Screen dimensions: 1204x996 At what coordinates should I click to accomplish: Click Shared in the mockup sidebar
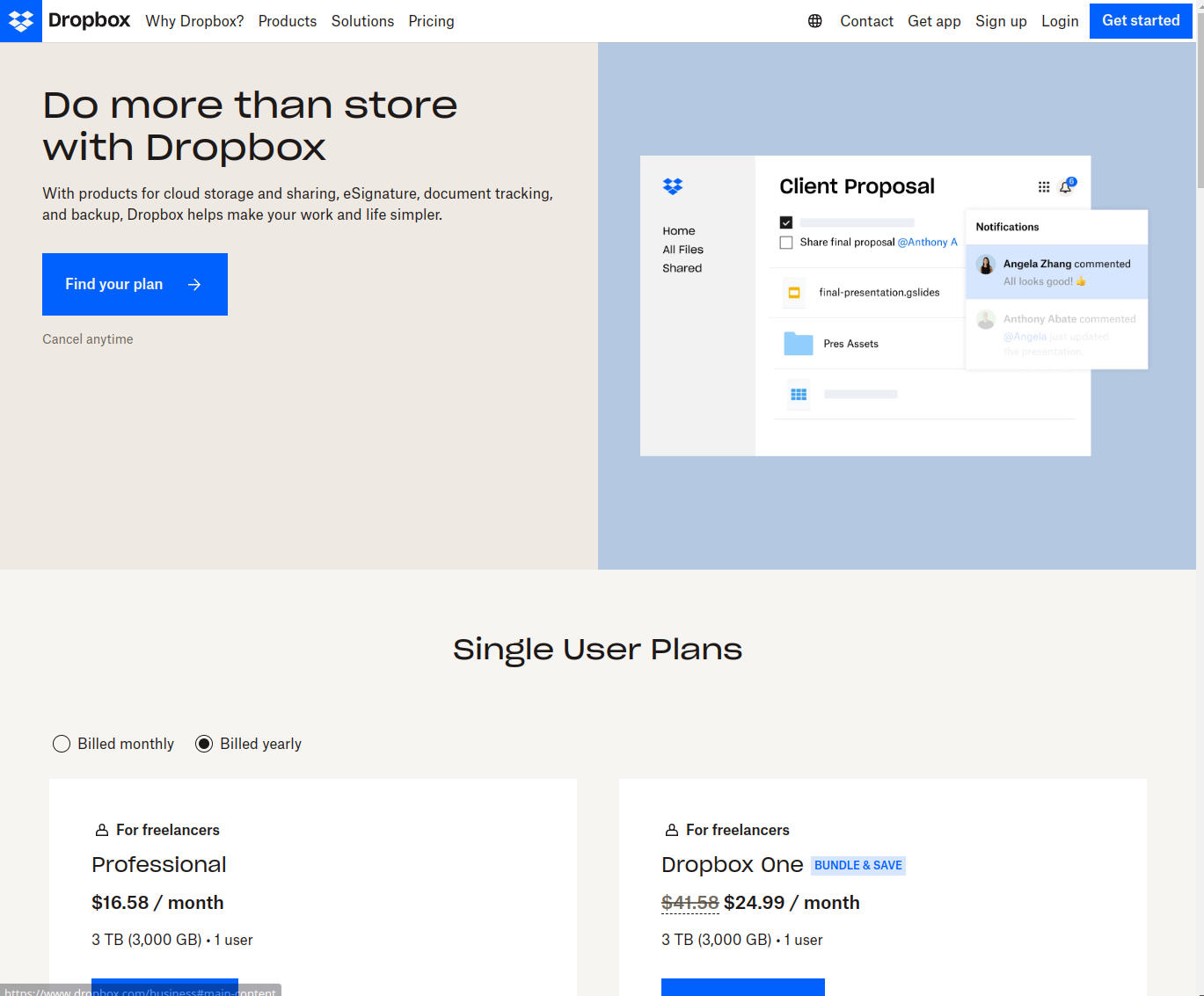pyautogui.click(x=682, y=268)
